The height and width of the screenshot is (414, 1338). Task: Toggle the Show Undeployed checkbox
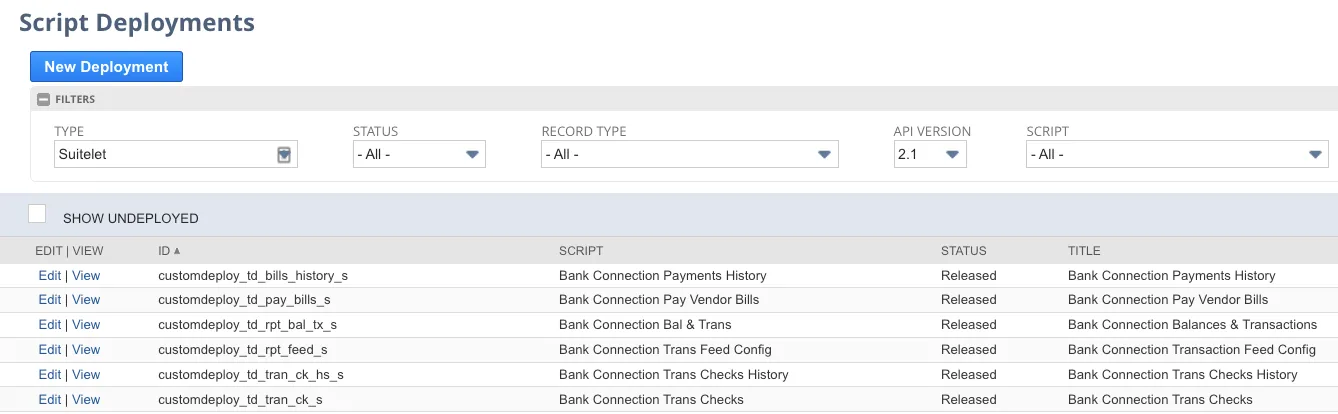[x=37, y=213]
